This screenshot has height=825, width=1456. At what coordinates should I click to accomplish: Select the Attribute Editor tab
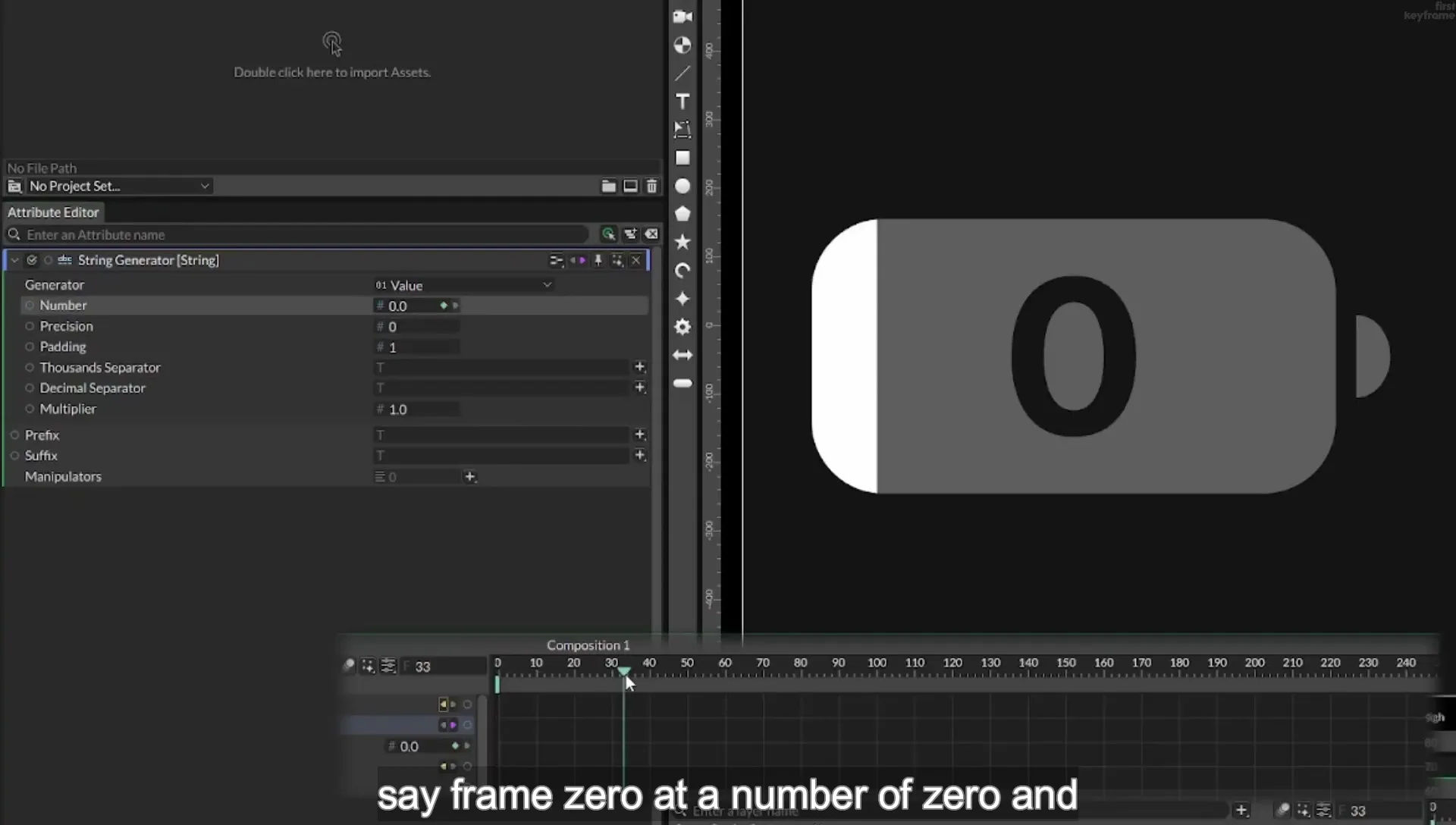[x=53, y=212]
